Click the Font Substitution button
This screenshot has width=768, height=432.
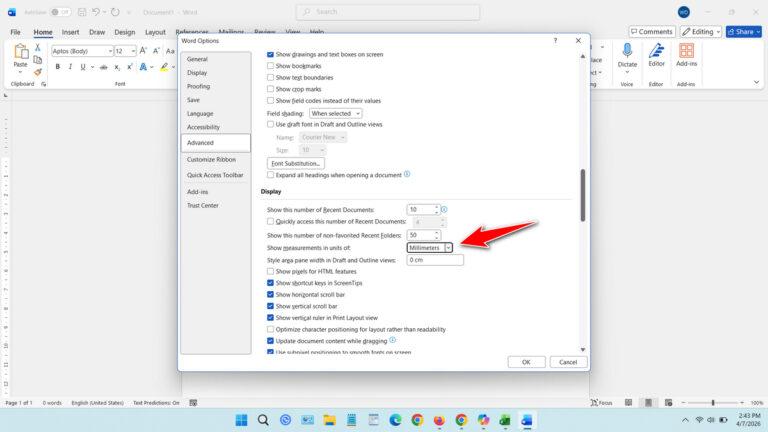point(296,163)
